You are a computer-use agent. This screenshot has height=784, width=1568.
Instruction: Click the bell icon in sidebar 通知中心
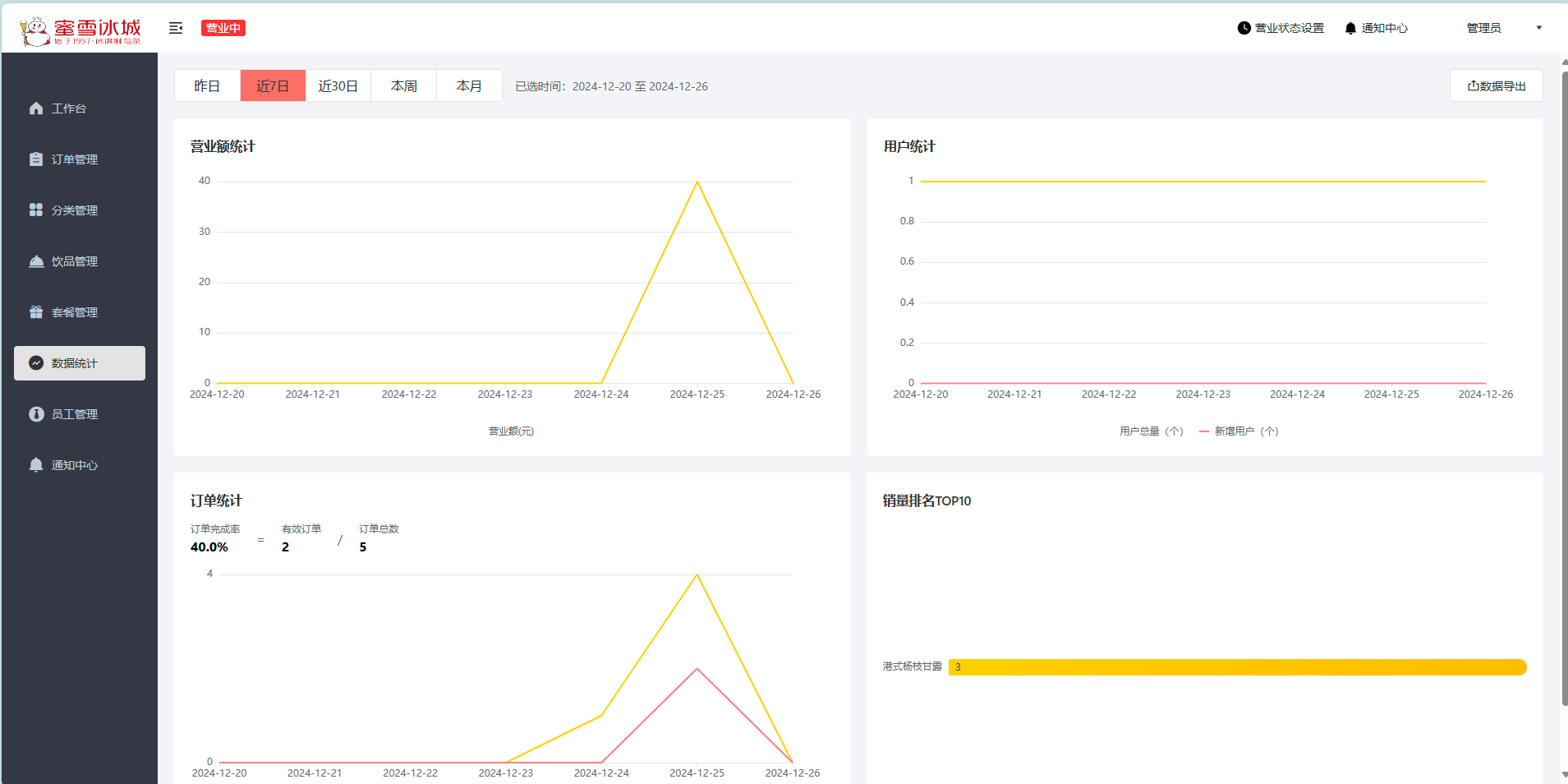(36, 465)
